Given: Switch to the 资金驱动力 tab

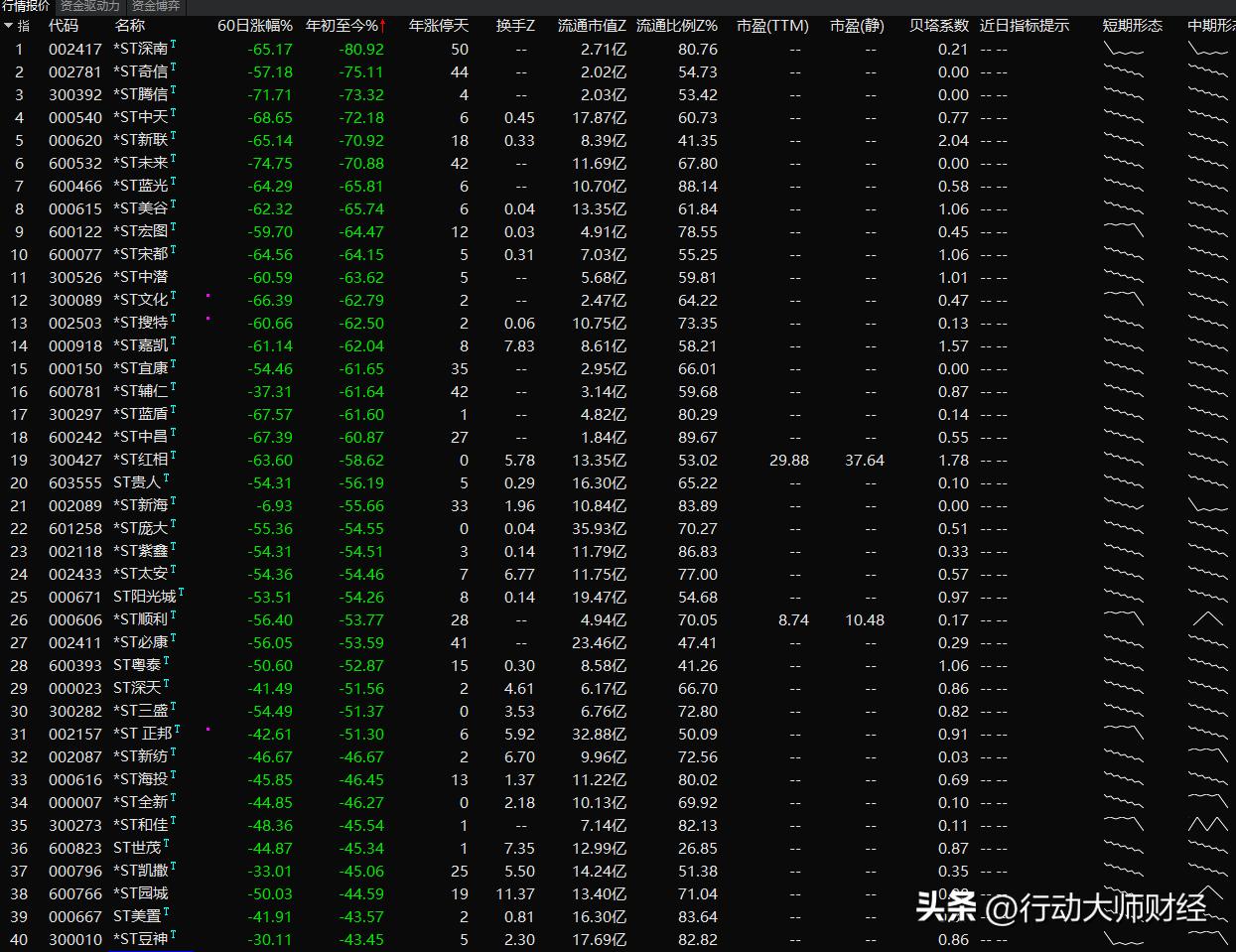Looking at the screenshot, I should coord(89,6).
